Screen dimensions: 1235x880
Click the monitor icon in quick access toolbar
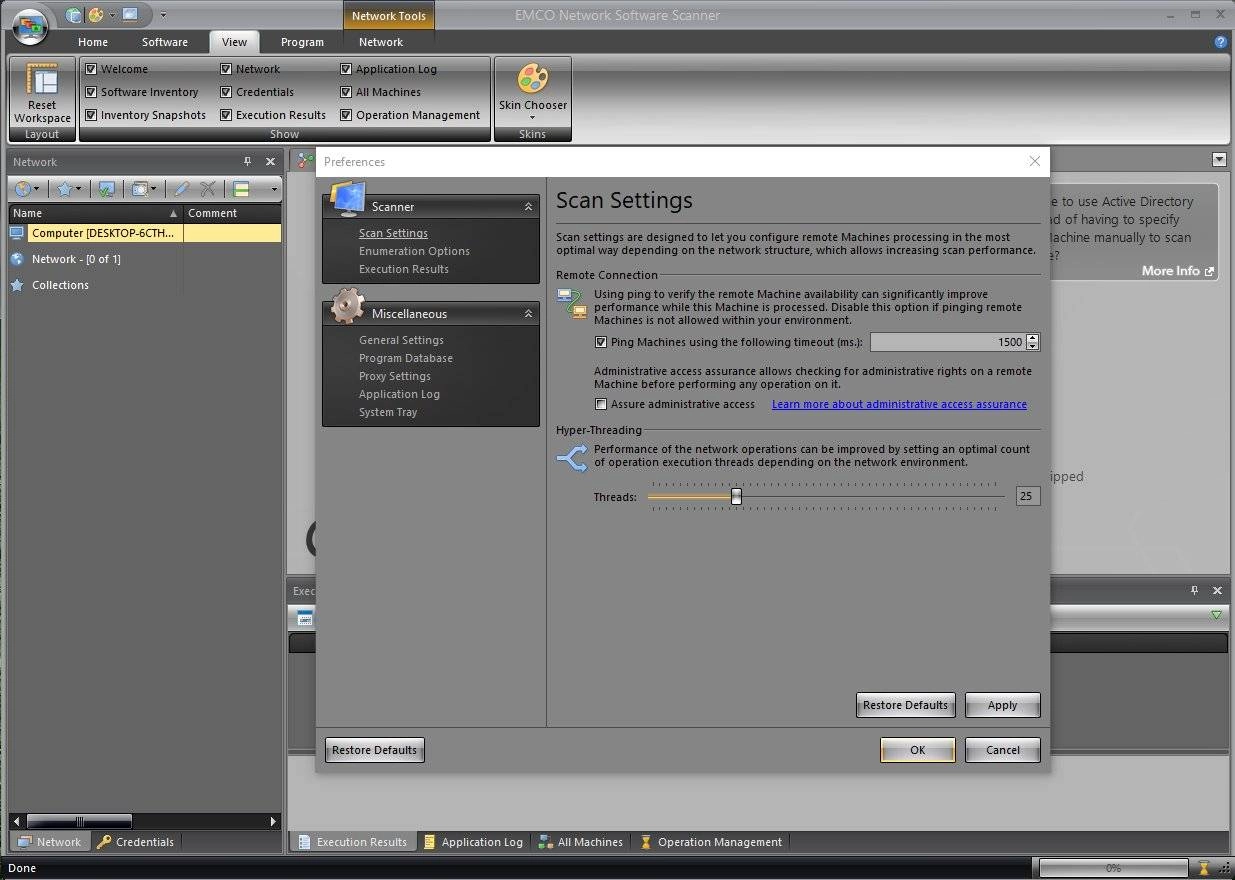coord(130,15)
